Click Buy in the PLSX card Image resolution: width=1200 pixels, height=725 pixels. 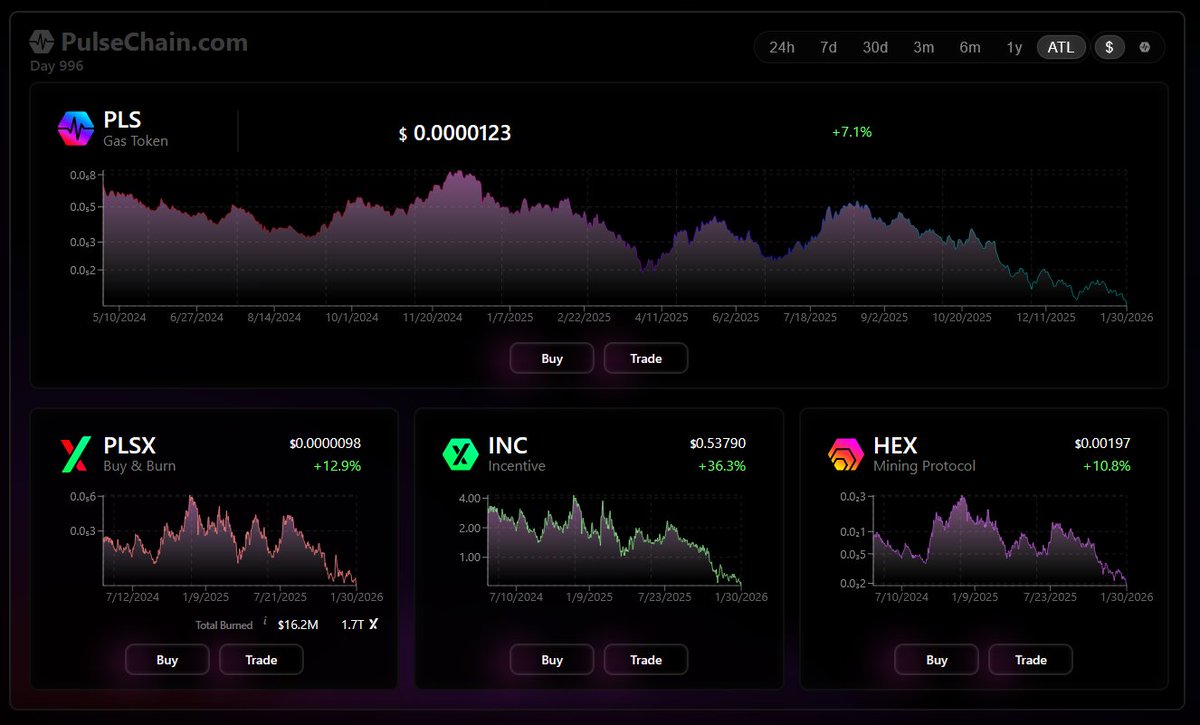(167, 659)
